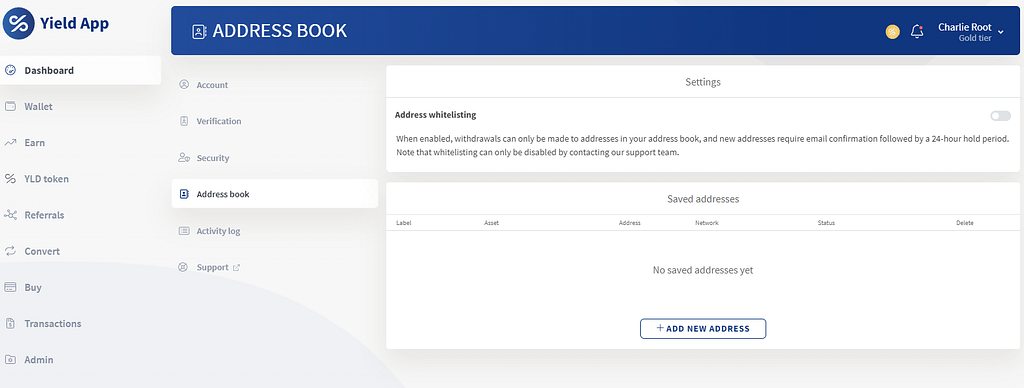Open the Dashboard menu item
The width and height of the screenshot is (1024, 388).
[80, 70]
